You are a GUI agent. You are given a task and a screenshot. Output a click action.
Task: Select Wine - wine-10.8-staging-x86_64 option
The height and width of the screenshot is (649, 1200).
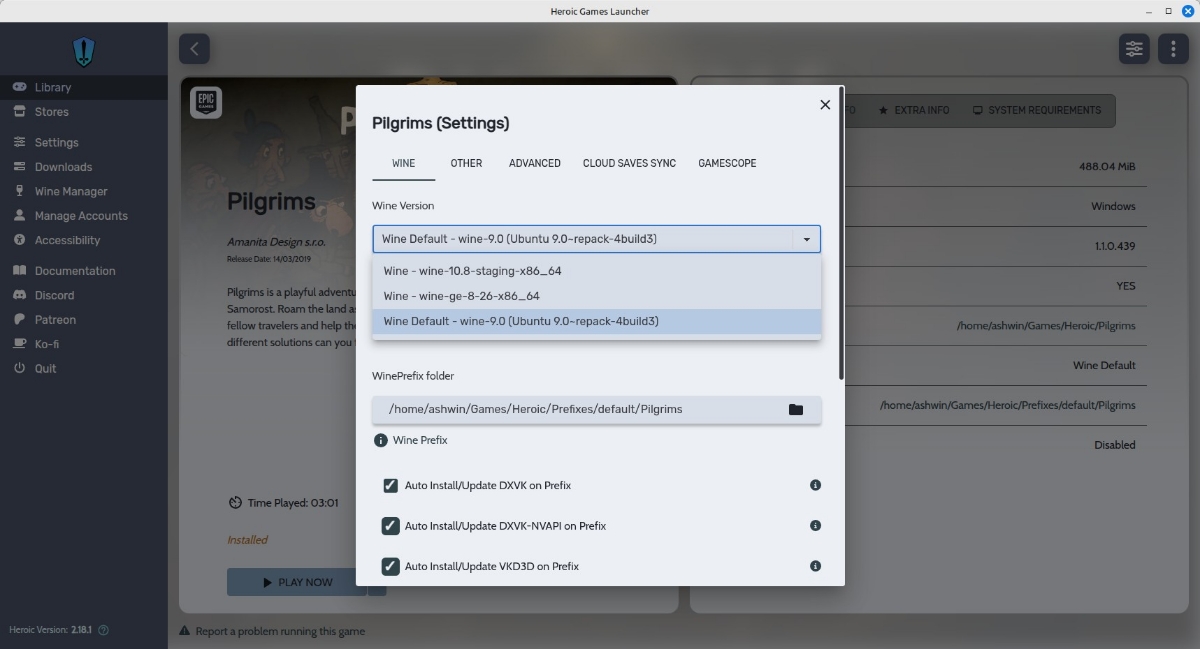pos(597,270)
